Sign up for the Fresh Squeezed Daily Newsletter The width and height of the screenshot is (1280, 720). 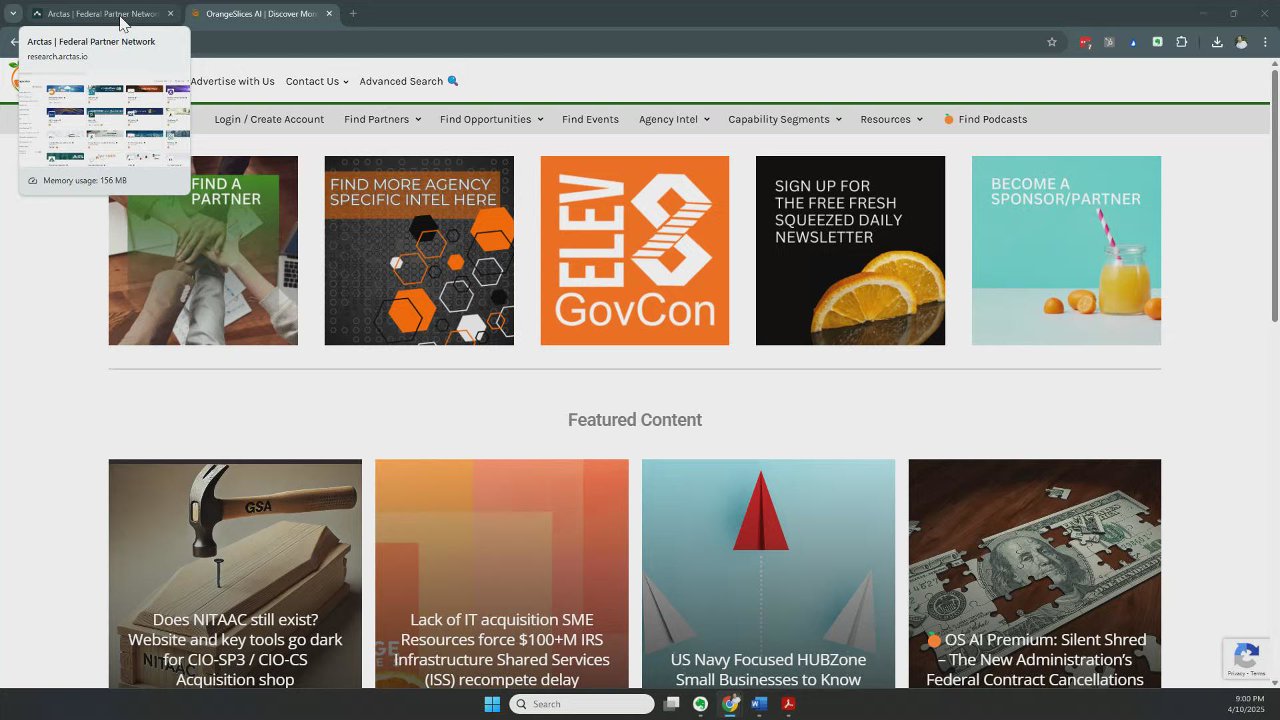click(x=850, y=250)
